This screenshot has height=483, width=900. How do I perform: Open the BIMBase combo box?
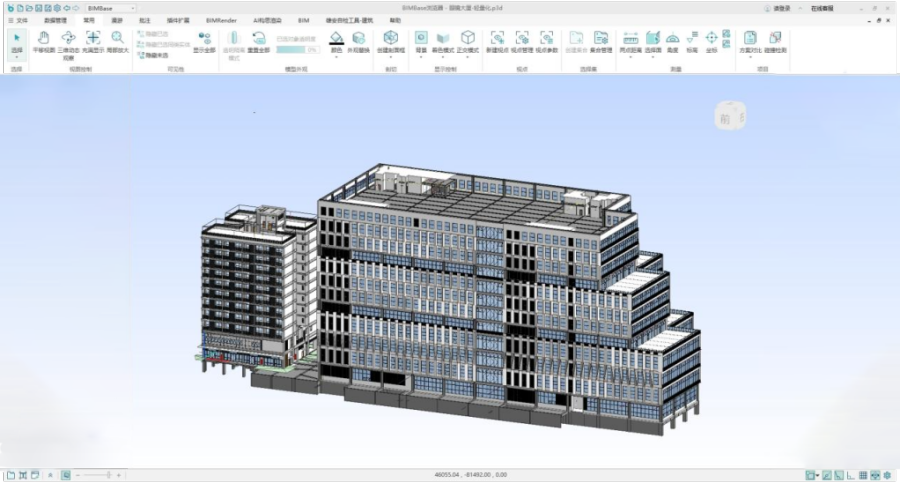click(x=110, y=8)
